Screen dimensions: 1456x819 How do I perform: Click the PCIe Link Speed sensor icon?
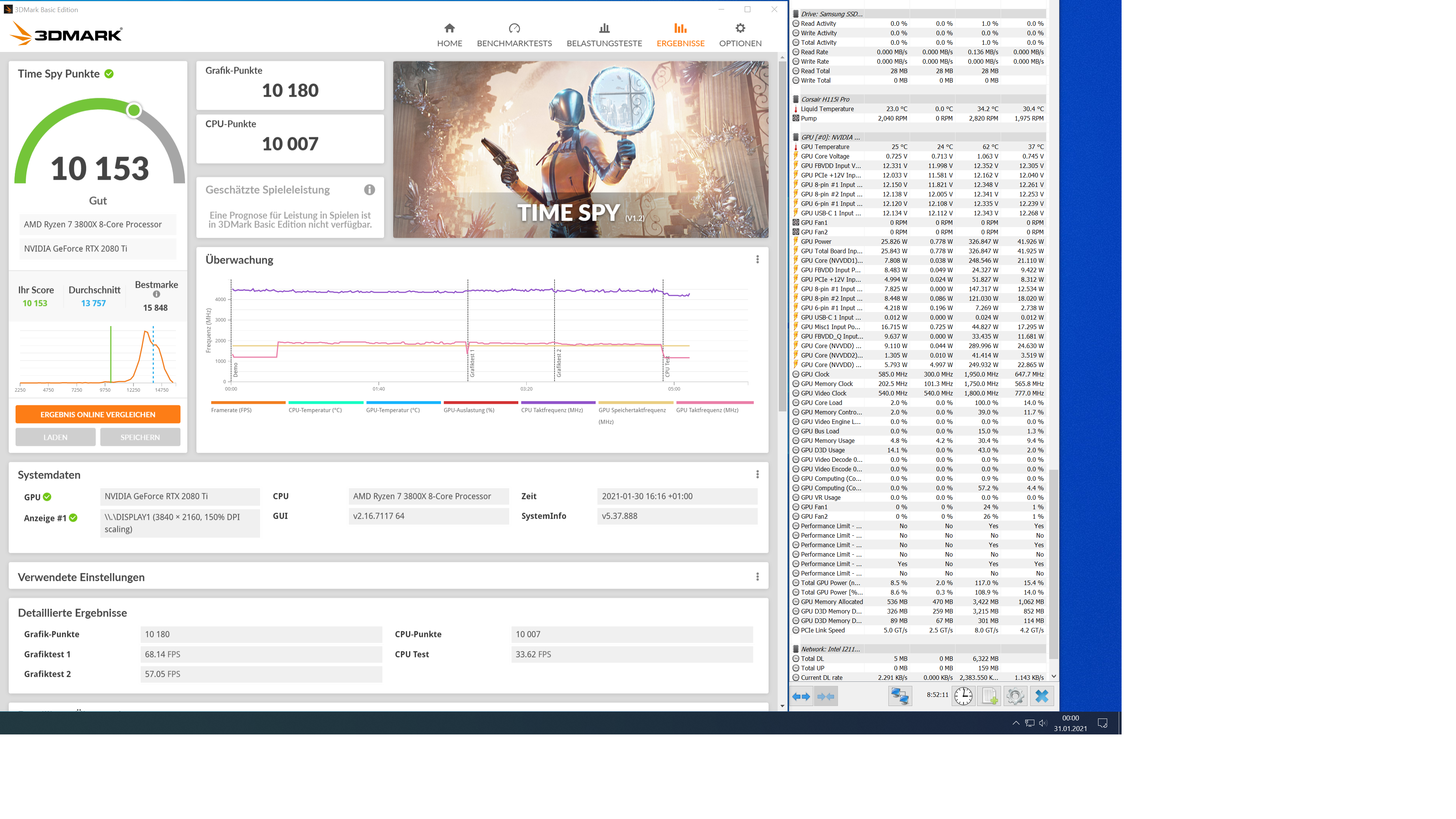(796, 630)
